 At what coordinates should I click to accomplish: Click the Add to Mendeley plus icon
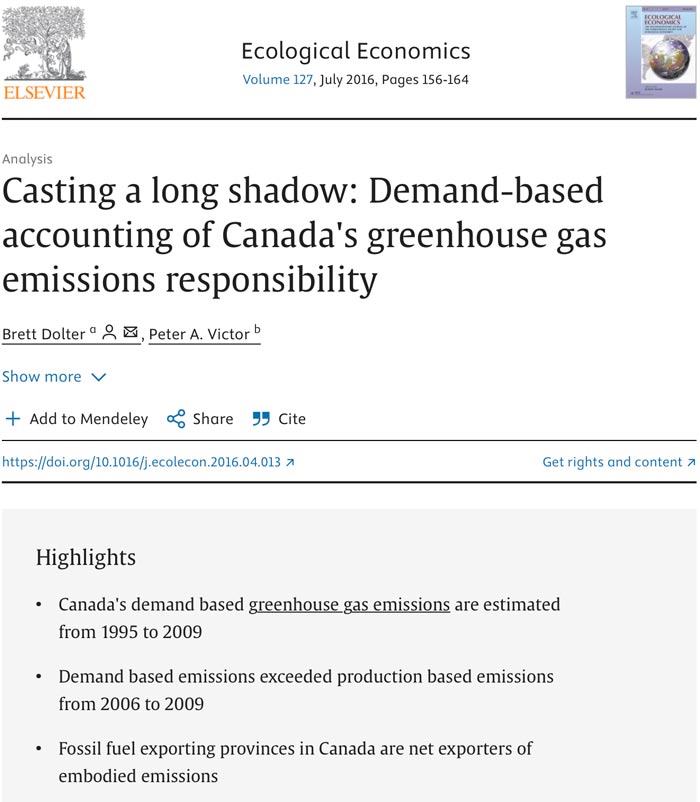pos(13,419)
